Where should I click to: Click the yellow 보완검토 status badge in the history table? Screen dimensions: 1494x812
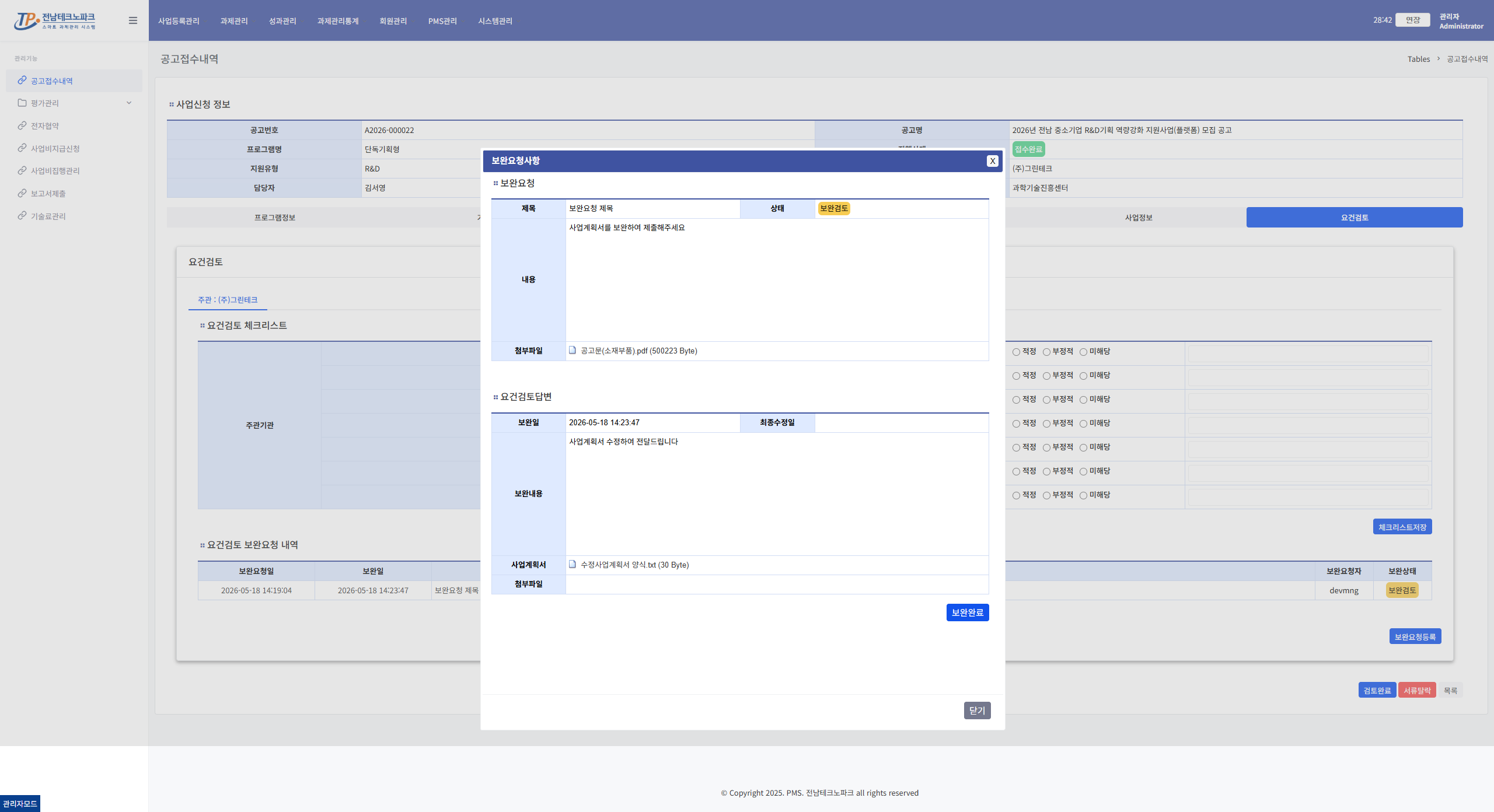(x=1402, y=590)
